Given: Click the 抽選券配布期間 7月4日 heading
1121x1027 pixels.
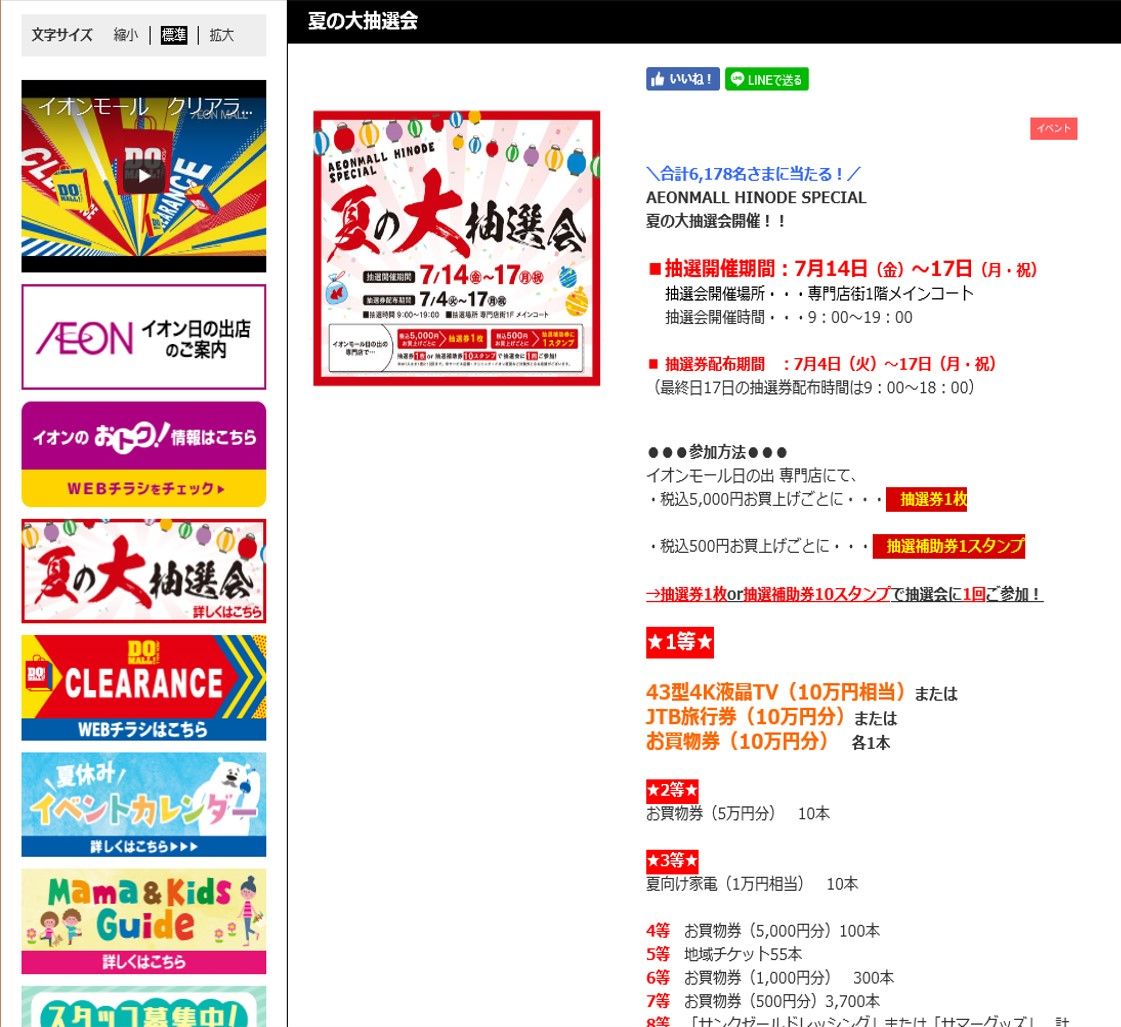Looking at the screenshot, I should 822,364.
